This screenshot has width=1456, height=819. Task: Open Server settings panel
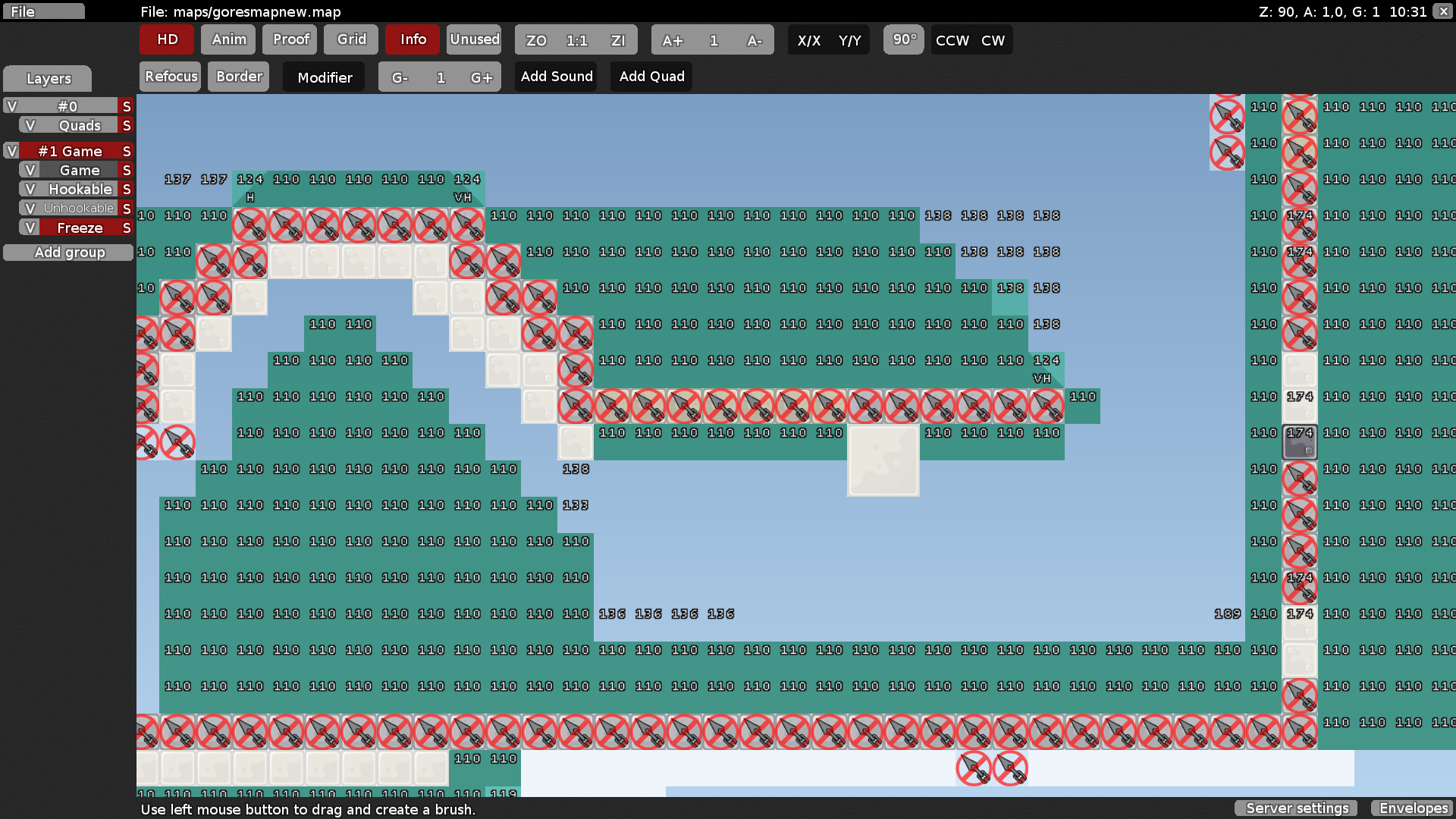1297,808
